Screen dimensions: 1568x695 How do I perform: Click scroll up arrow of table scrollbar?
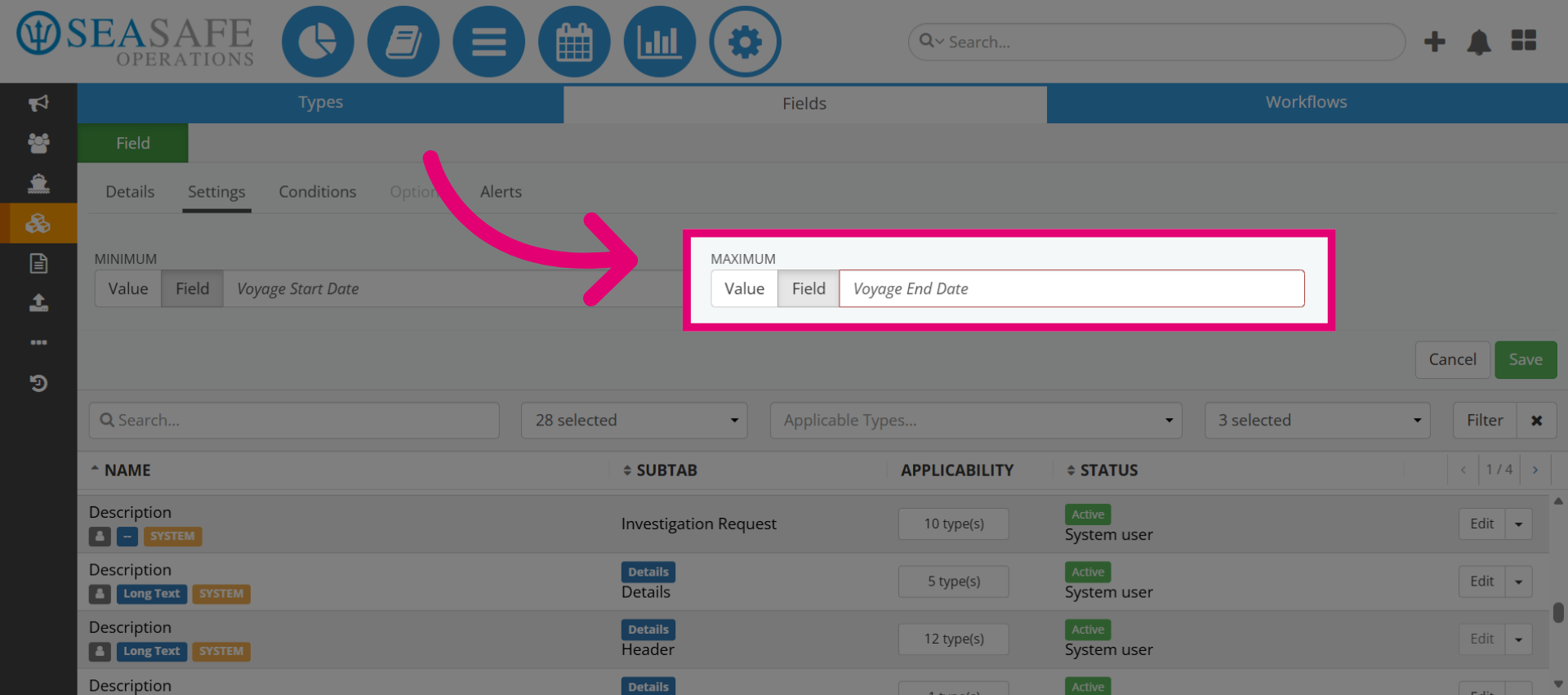pos(1558,501)
